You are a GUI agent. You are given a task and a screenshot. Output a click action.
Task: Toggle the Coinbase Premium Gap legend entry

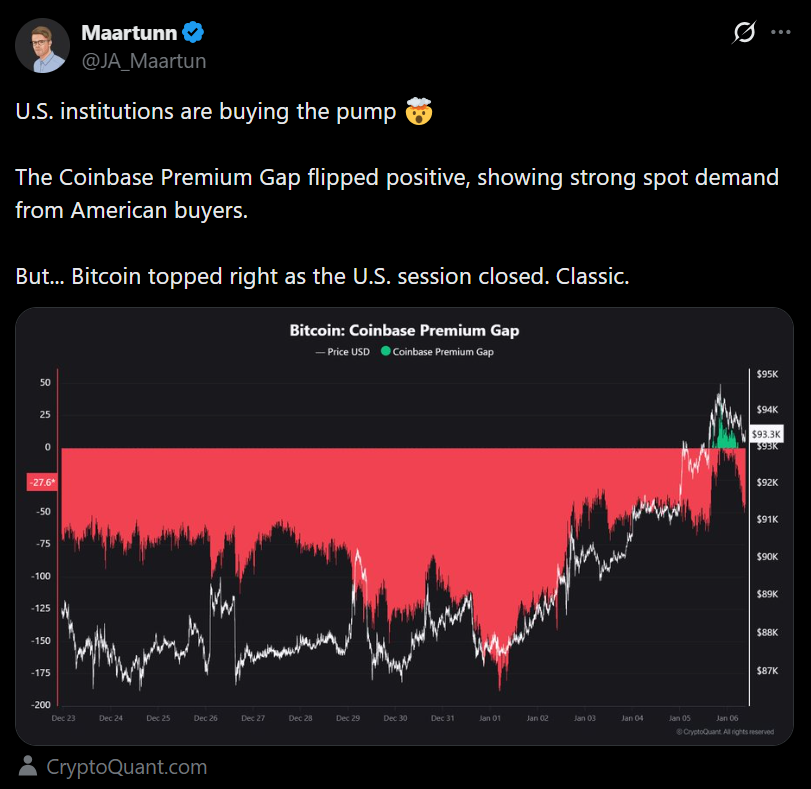coord(442,352)
